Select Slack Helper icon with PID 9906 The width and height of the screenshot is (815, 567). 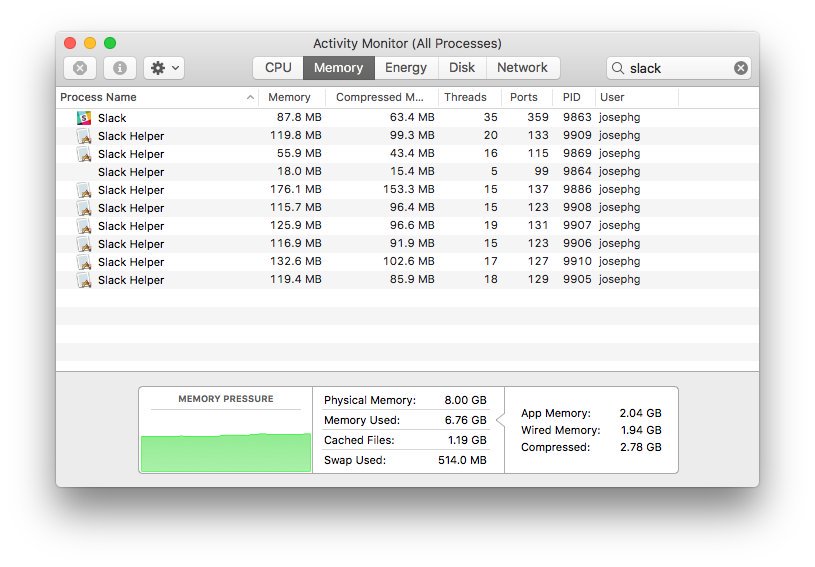coord(84,244)
